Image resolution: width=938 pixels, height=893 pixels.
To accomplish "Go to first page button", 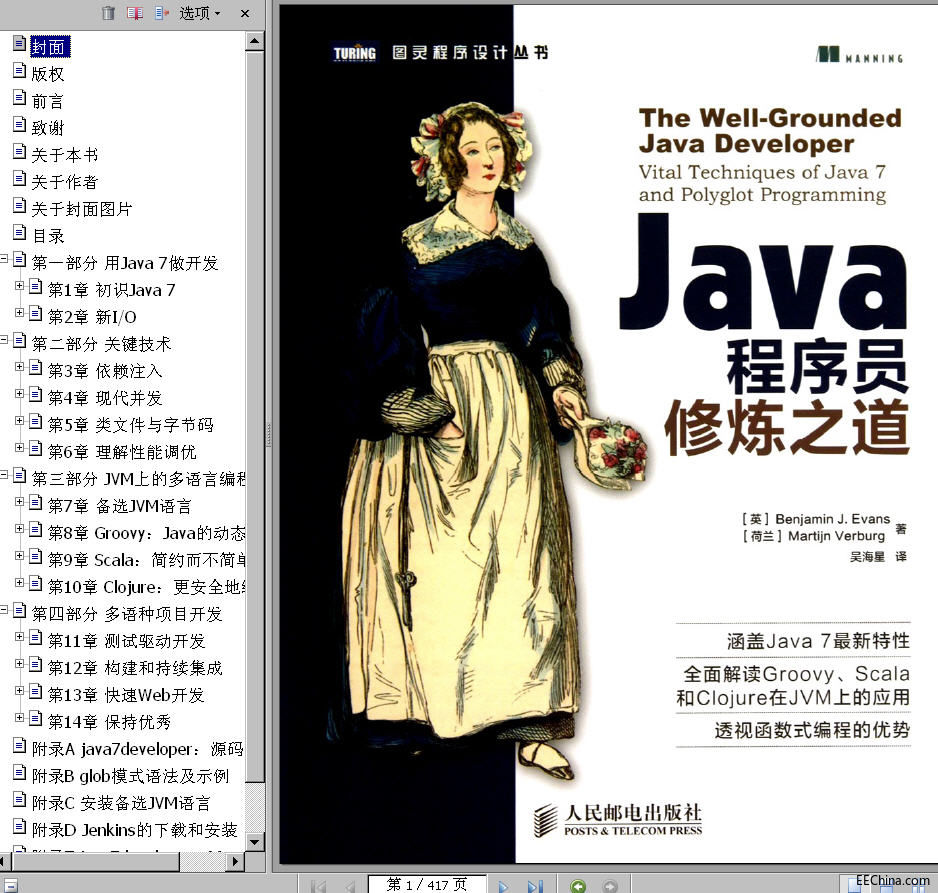I will 319,886.
